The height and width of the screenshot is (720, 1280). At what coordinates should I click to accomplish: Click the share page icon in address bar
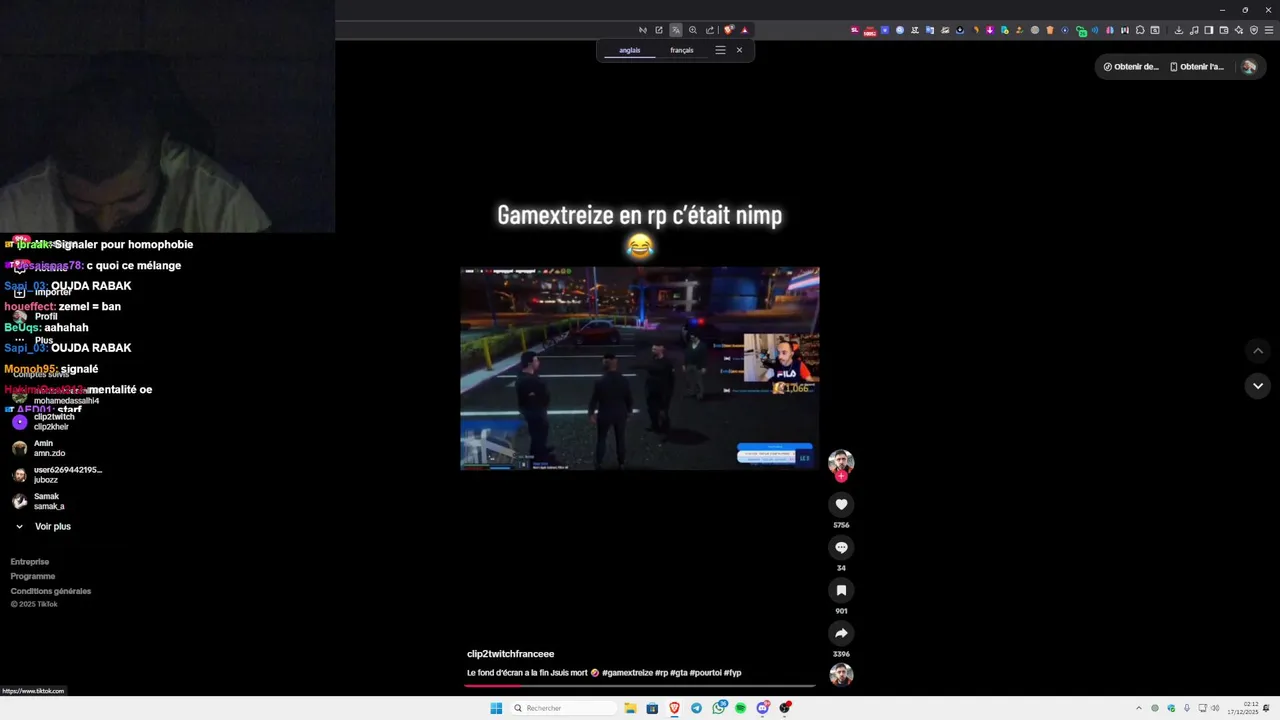pyautogui.click(x=710, y=30)
